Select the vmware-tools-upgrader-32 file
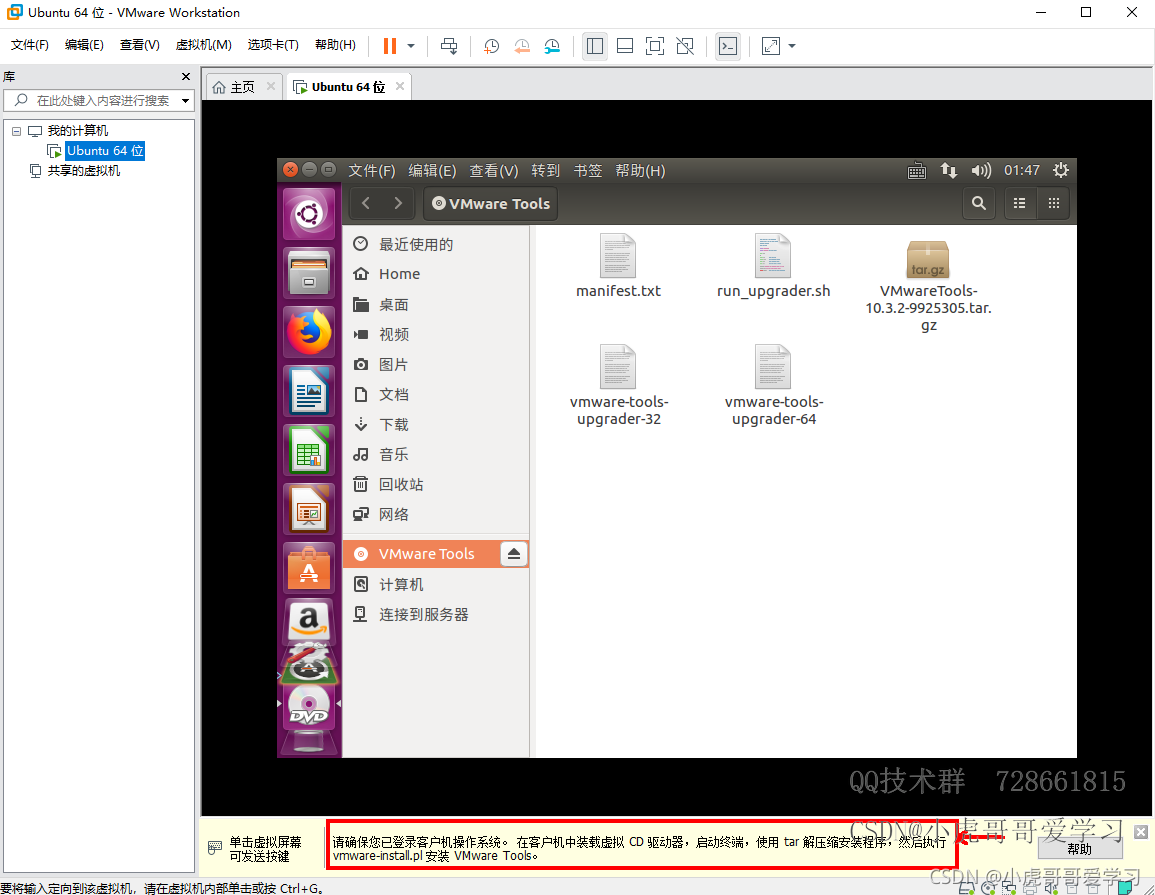This screenshot has width=1155, height=895. click(x=619, y=386)
